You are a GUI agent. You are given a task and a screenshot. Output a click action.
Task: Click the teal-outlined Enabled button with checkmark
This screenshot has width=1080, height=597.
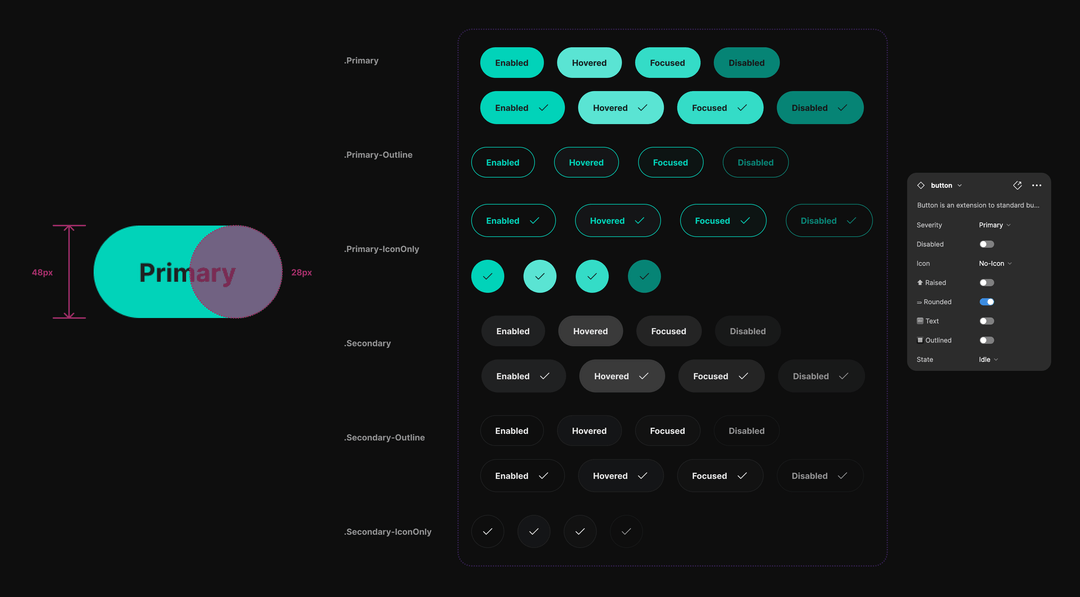coord(513,221)
